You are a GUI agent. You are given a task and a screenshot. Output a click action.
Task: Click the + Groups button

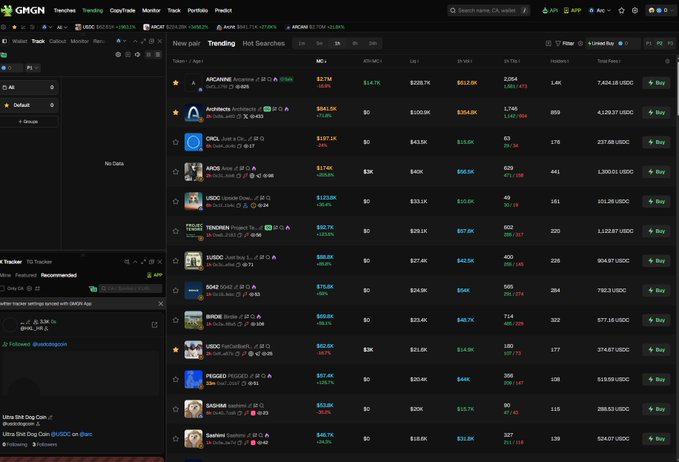click(x=29, y=122)
